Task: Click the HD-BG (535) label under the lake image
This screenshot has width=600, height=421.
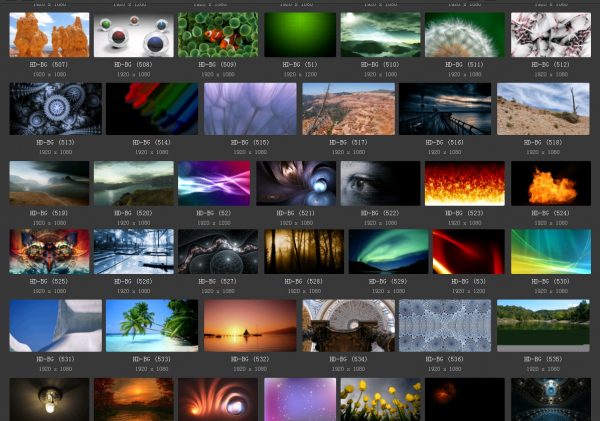Action: pyautogui.click(x=543, y=359)
